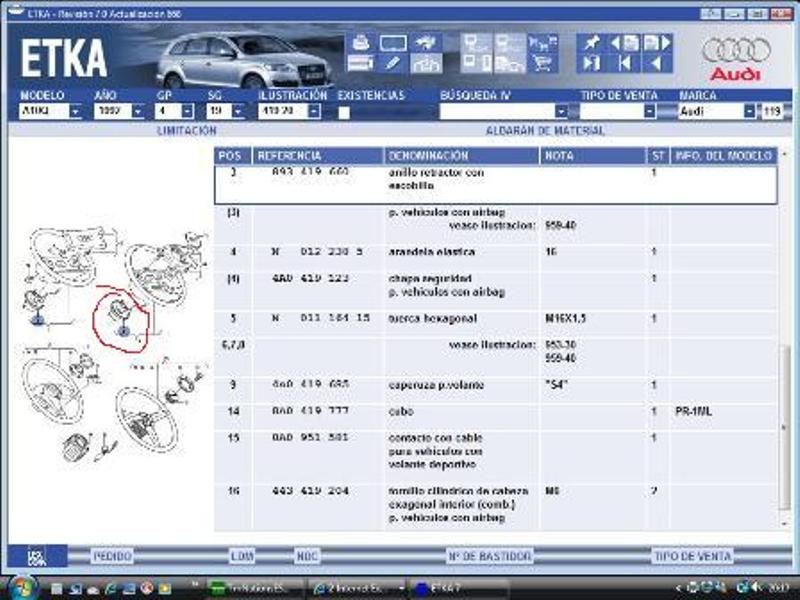Click the LDM button
This screenshot has width=800, height=600.
click(242, 556)
